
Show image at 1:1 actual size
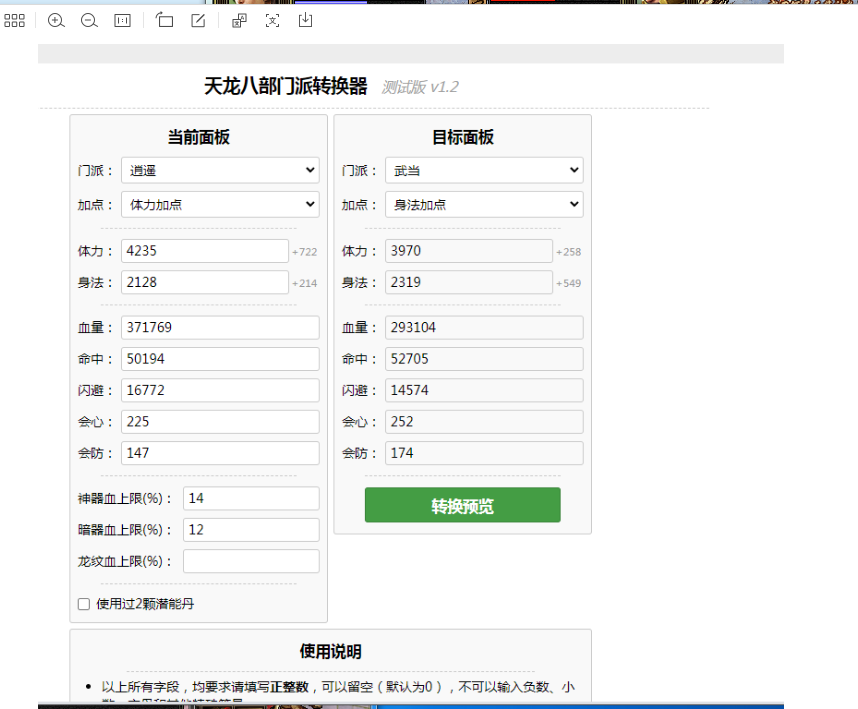pyautogui.click(x=122, y=21)
